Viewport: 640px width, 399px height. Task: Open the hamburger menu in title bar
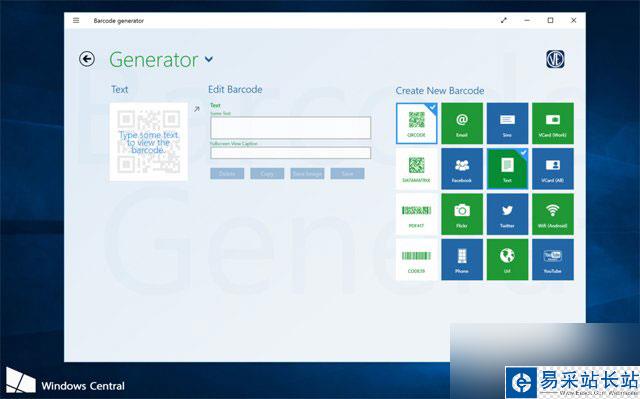click(x=76, y=20)
